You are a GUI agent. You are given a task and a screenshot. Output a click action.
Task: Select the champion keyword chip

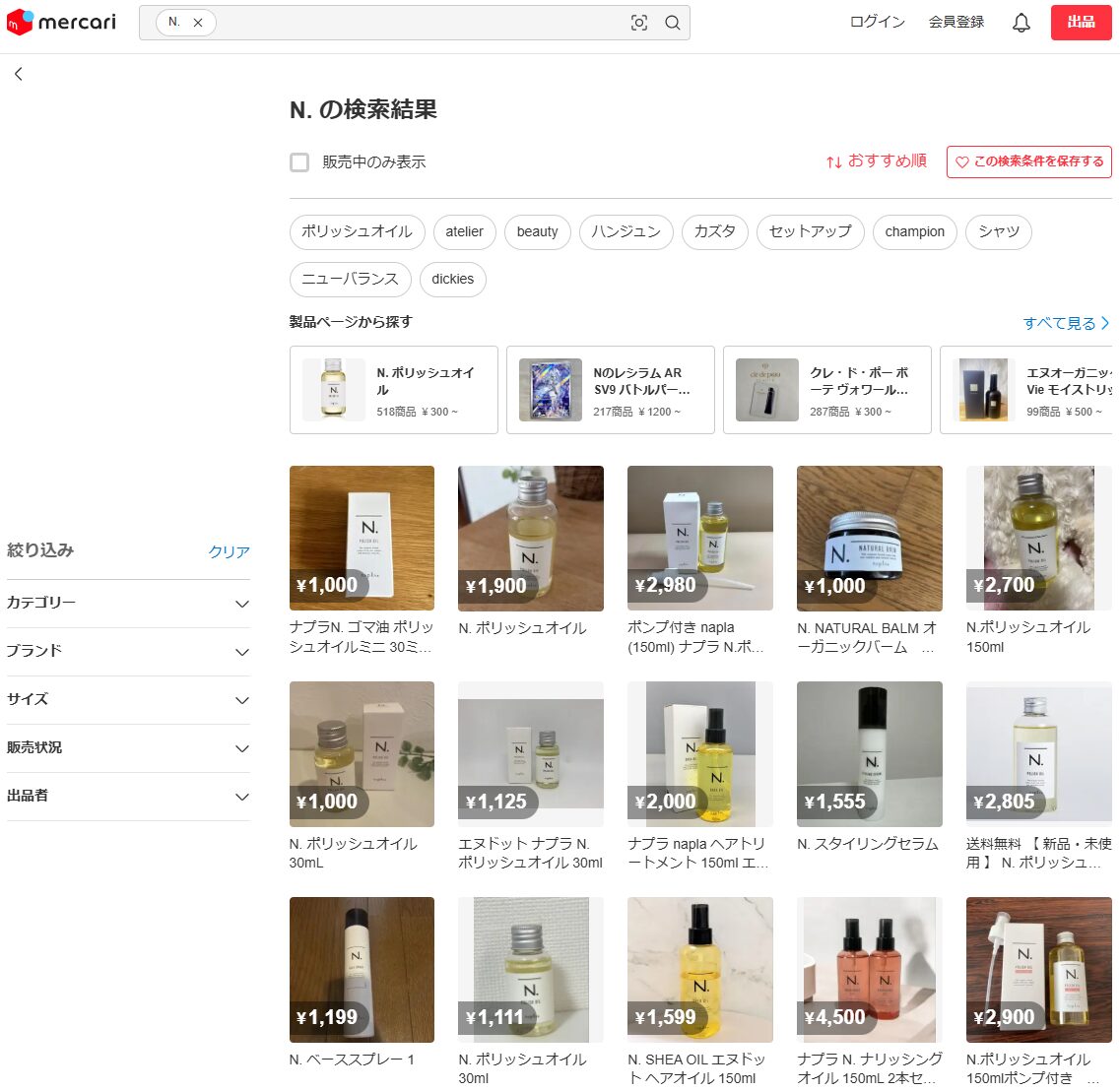(x=914, y=232)
